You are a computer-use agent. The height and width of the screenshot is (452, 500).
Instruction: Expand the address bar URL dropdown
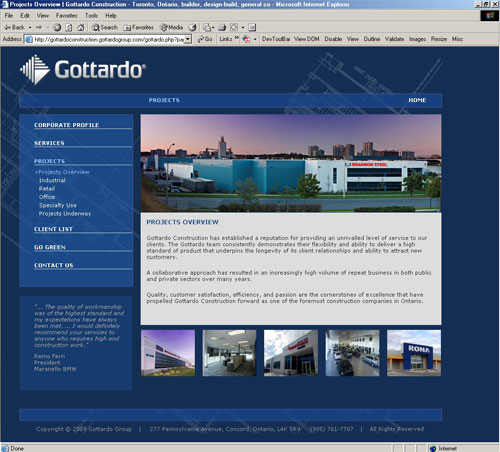coord(188,39)
